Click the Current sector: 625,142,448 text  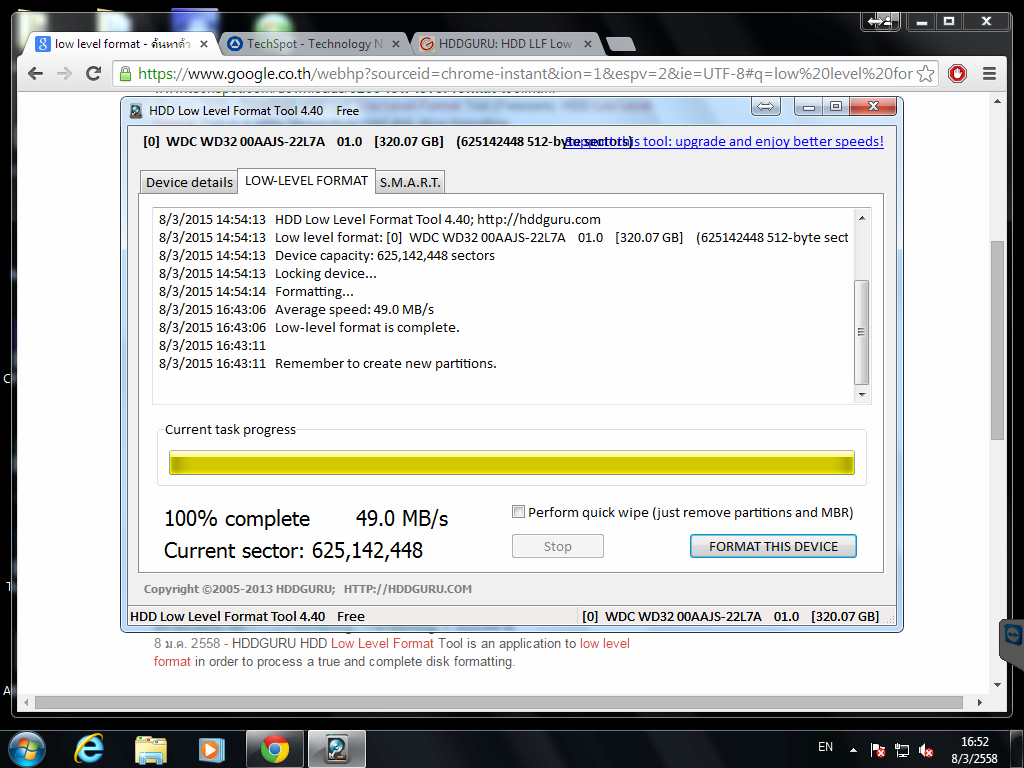[293, 551]
